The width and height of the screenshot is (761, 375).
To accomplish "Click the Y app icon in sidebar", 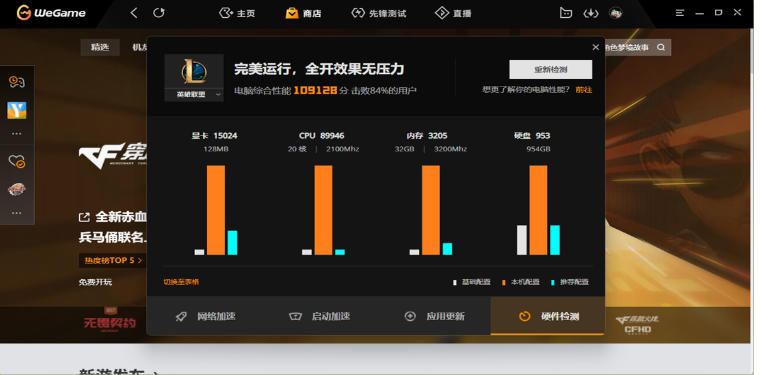I will click(x=17, y=111).
